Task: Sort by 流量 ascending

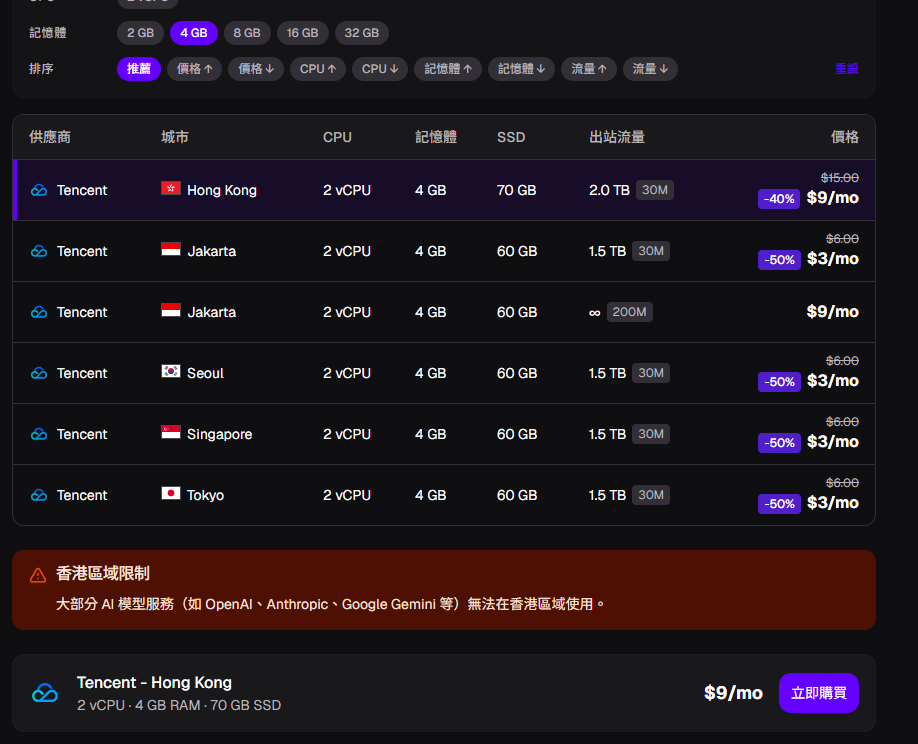Action: pyautogui.click(x=588, y=69)
